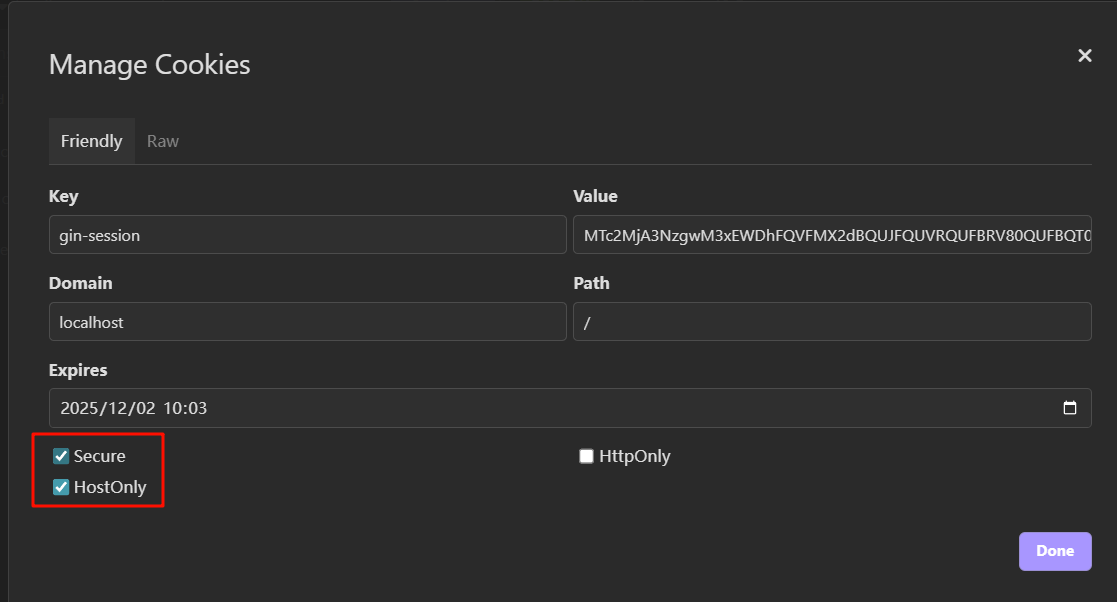Switch to the Raw tab
This screenshot has width=1117, height=602.
[x=163, y=141]
